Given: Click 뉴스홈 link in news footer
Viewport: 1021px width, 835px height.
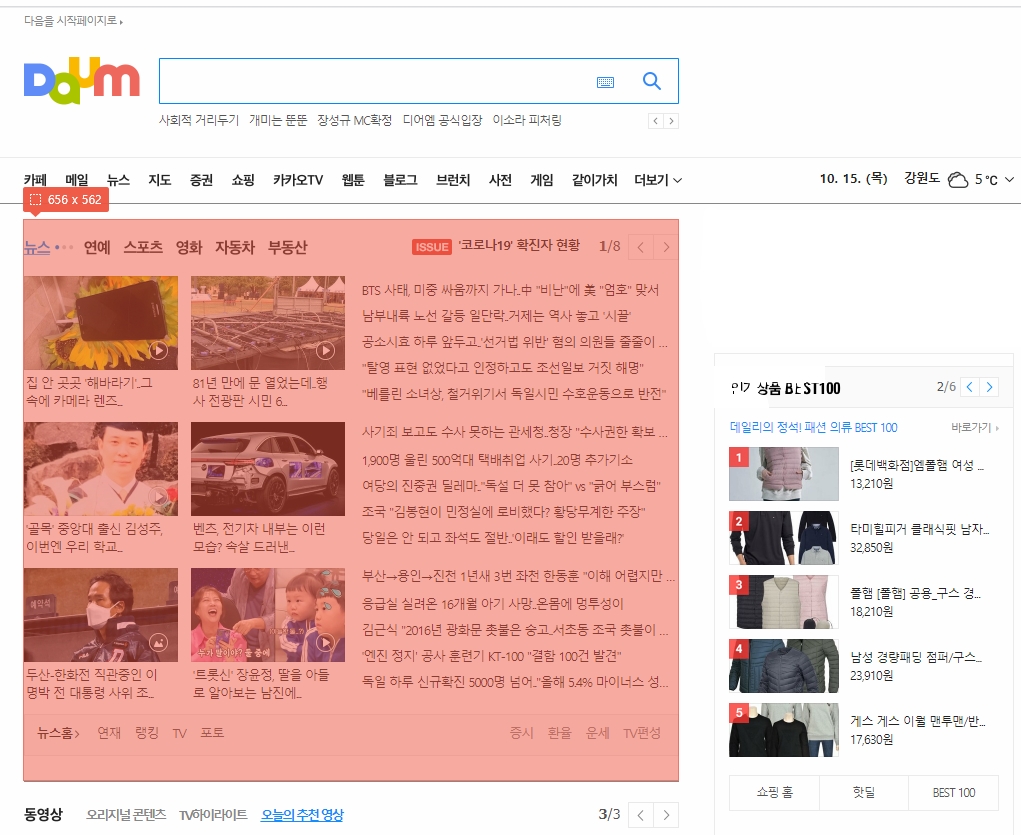Looking at the screenshot, I should 58,733.
